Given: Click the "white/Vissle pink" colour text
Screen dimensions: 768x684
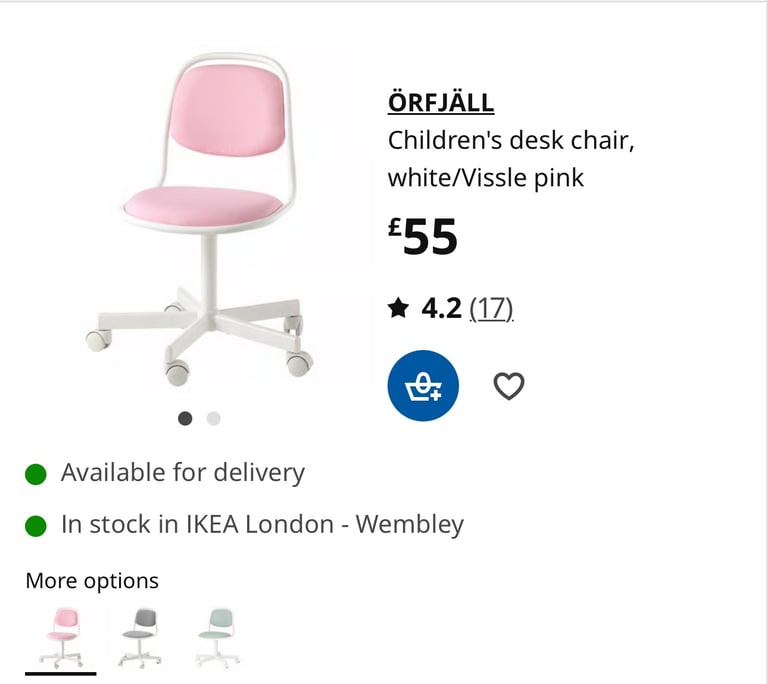Looking at the screenshot, I should (x=486, y=178).
